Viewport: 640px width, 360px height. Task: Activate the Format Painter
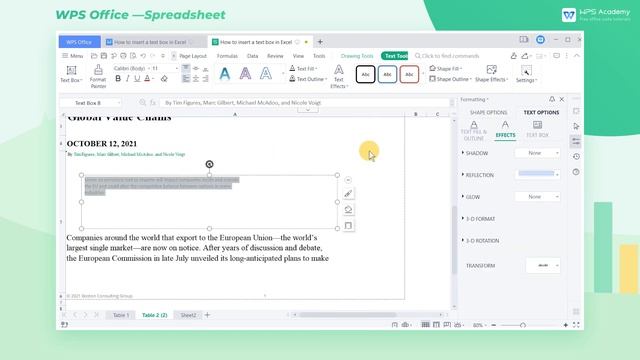(98, 76)
